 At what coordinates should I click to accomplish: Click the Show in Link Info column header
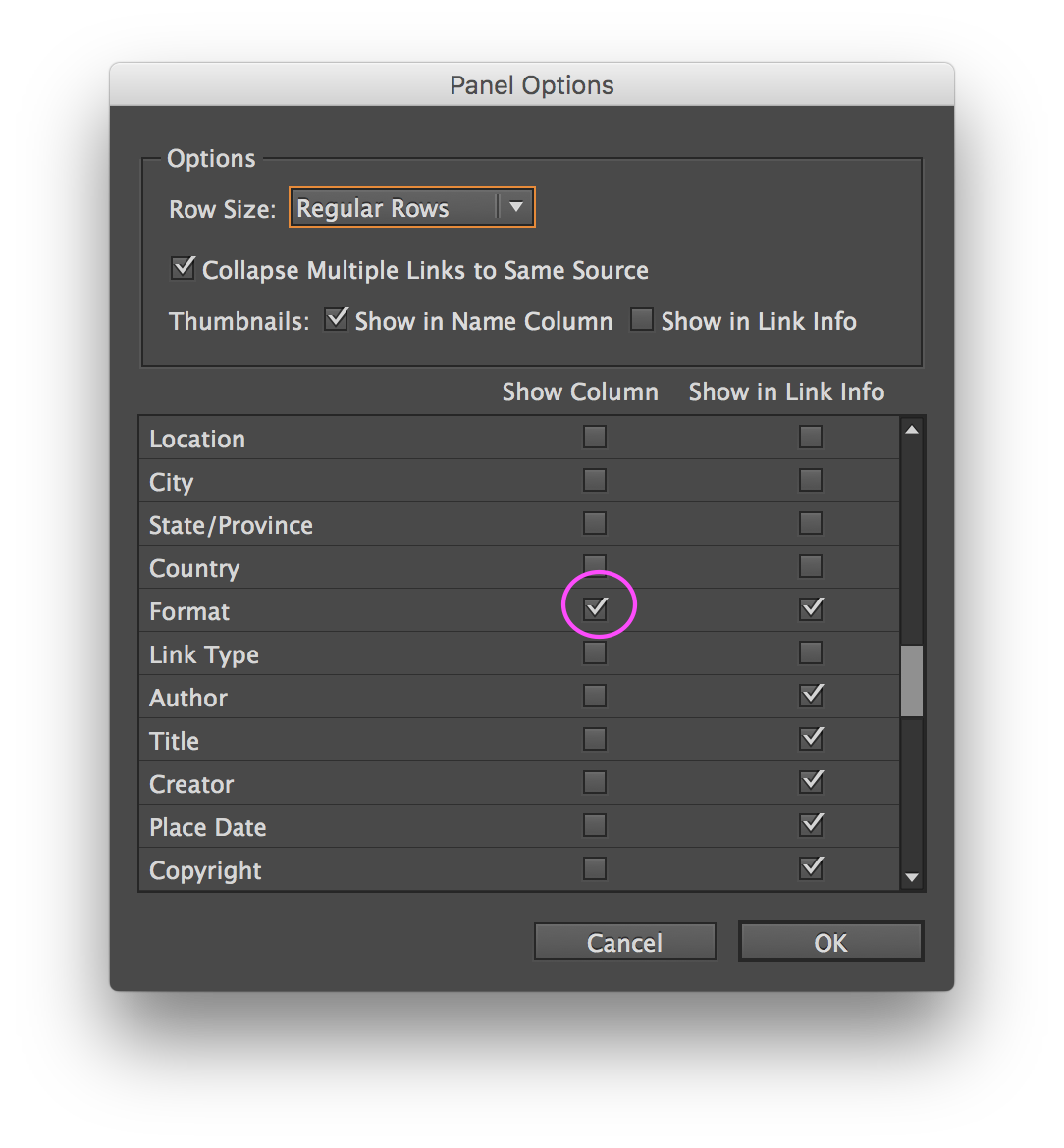(786, 391)
